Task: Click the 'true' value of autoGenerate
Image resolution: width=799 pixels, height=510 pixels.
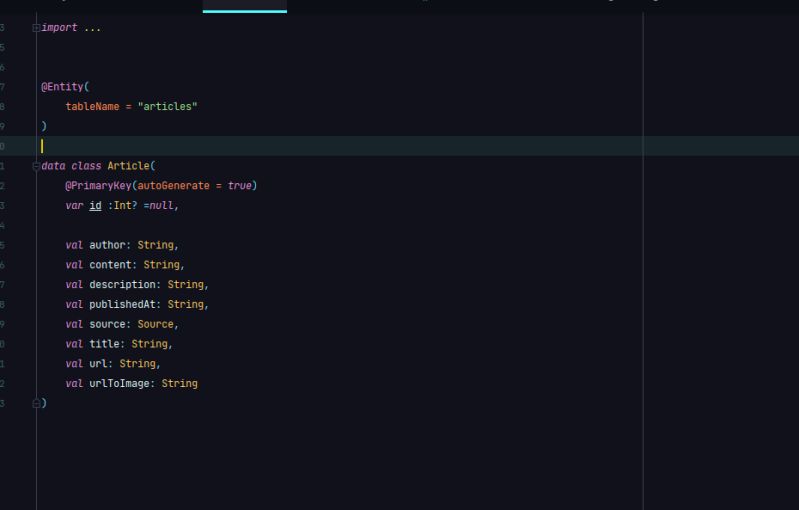Action: pos(239,185)
